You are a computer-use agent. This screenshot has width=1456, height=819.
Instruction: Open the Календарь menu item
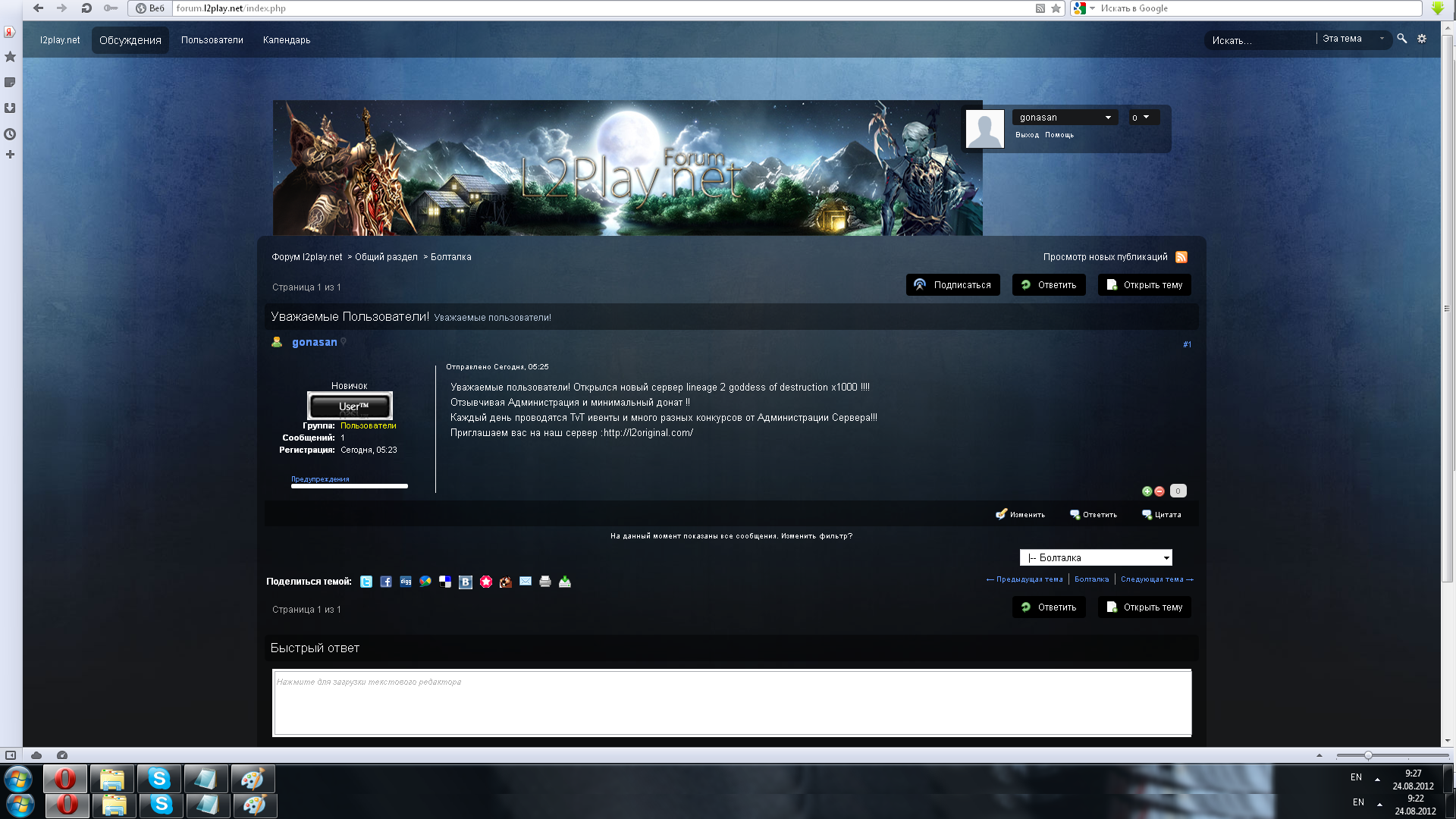[287, 40]
